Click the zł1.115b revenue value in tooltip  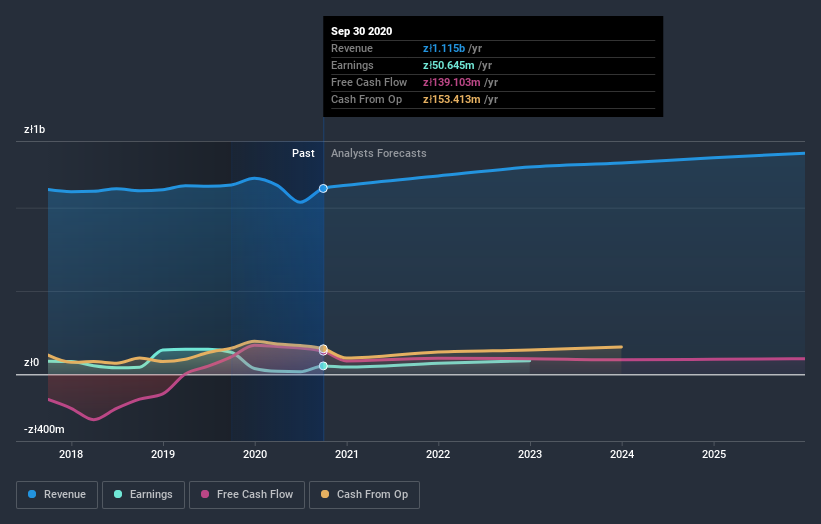pyautogui.click(x=444, y=48)
